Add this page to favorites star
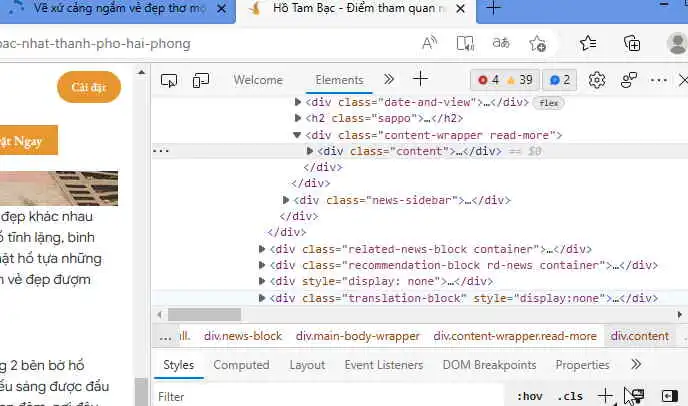This screenshot has width=688, height=406. (537, 43)
